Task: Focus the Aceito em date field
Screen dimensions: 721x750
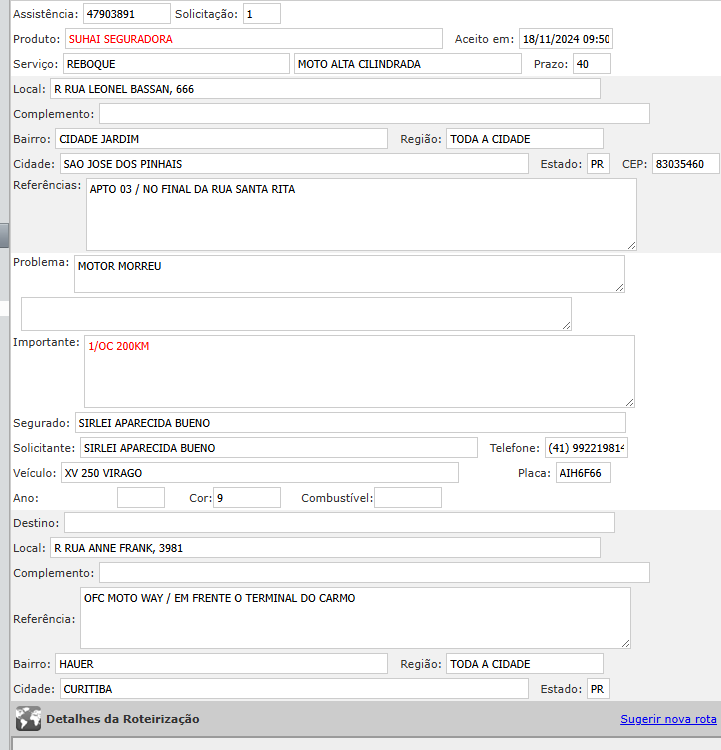Action: pyautogui.click(x=565, y=39)
